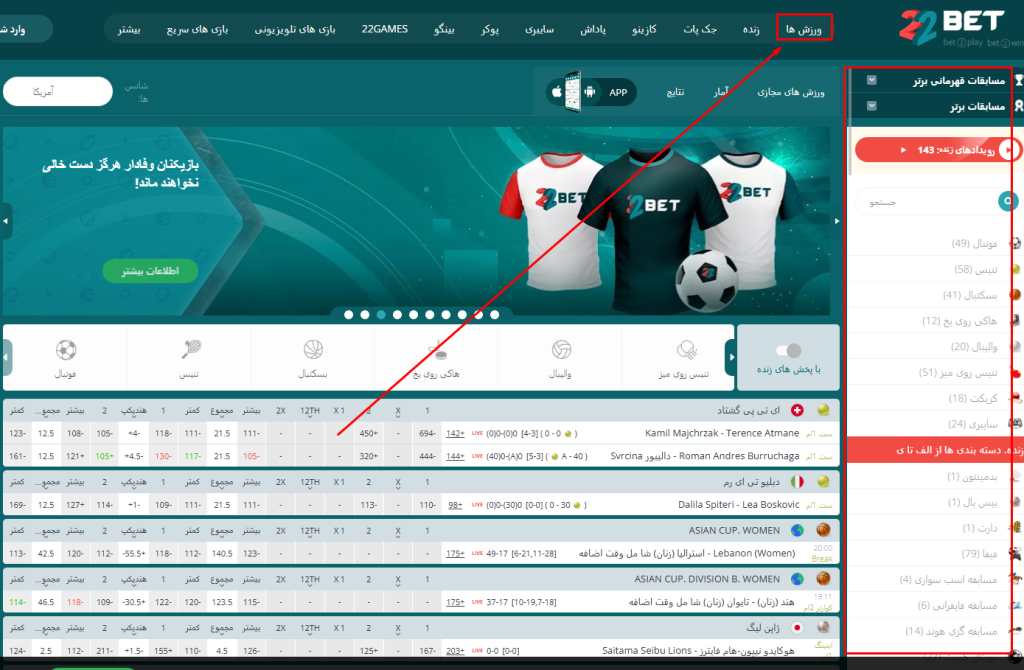Open the جک پات menu item
1024x670 pixels.
click(x=700, y=29)
